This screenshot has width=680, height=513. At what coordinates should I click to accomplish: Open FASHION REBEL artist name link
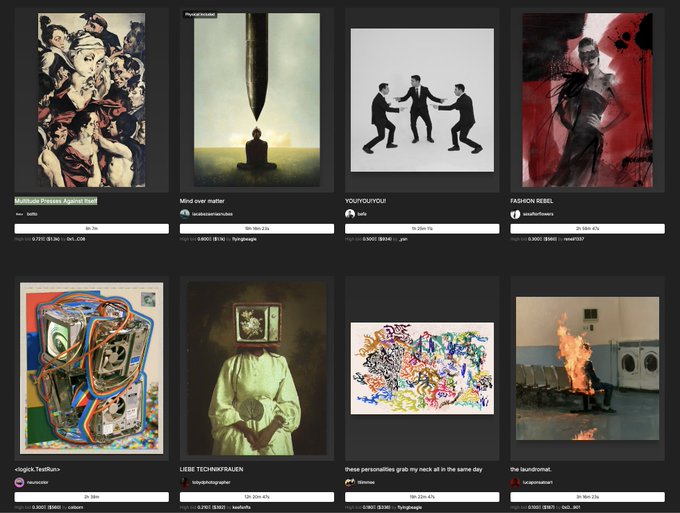click(x=538, y=214)
